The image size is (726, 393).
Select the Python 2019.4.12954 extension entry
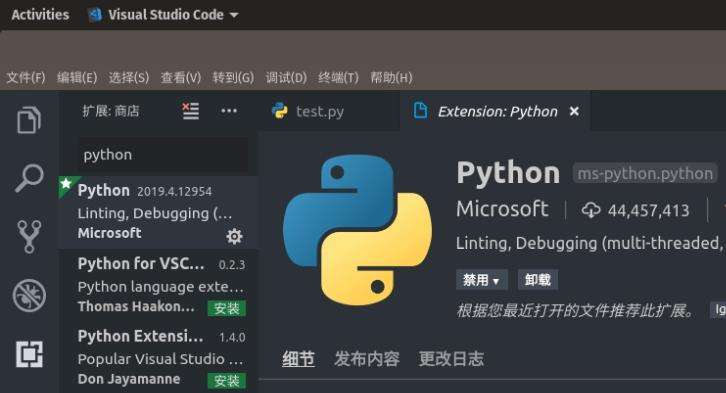coord(158,213)
